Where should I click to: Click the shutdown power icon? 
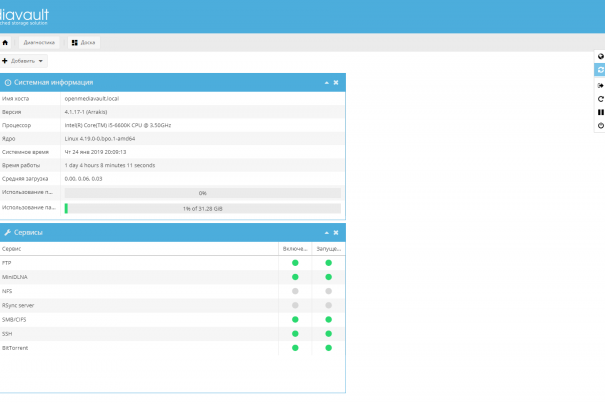tap(600, 126)
